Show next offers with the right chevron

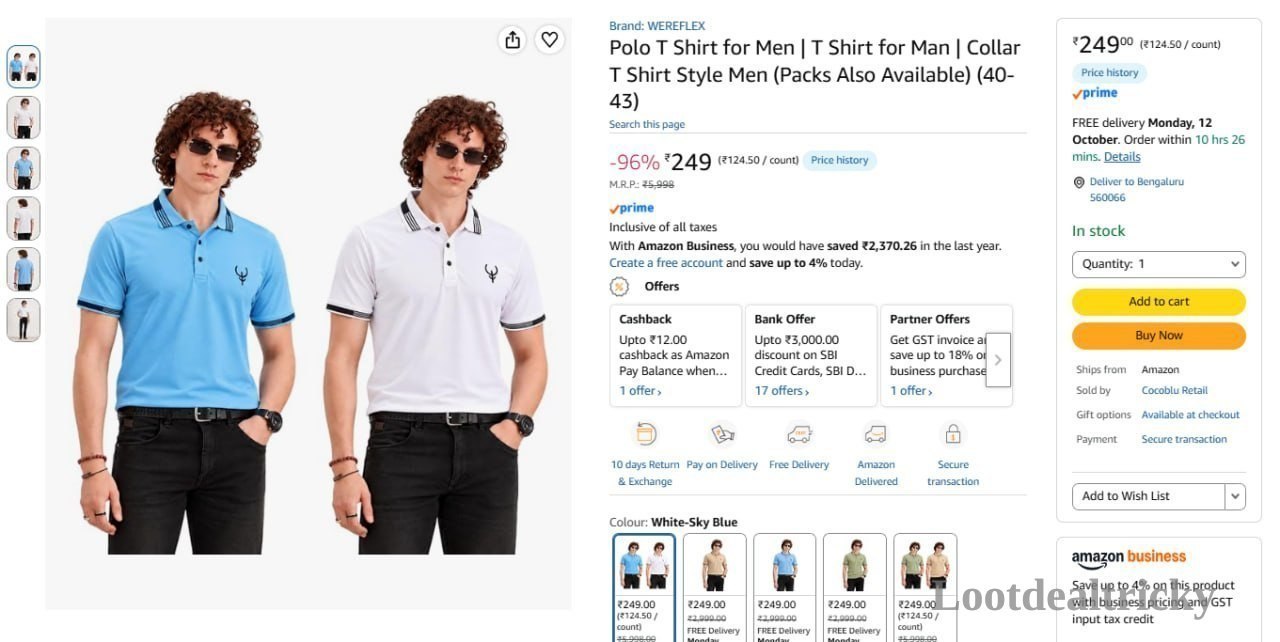pos(998,360)
